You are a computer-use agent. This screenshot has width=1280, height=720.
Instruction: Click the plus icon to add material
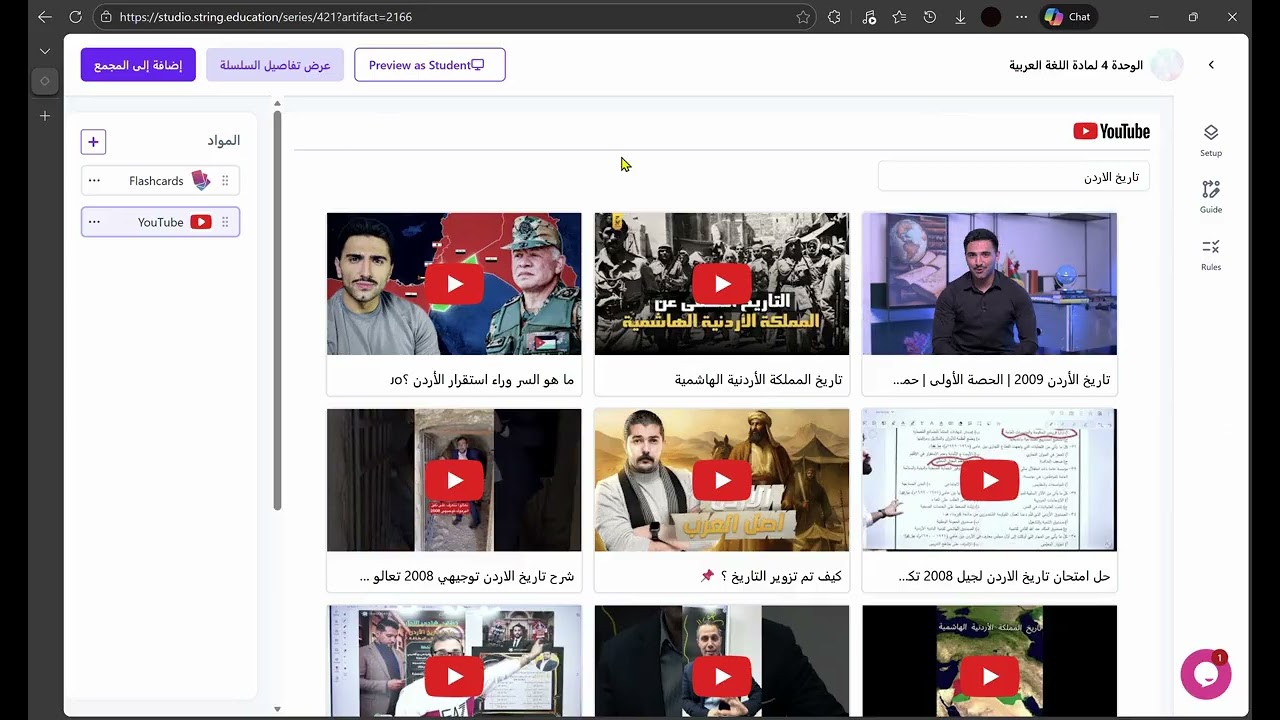(93, 142)
